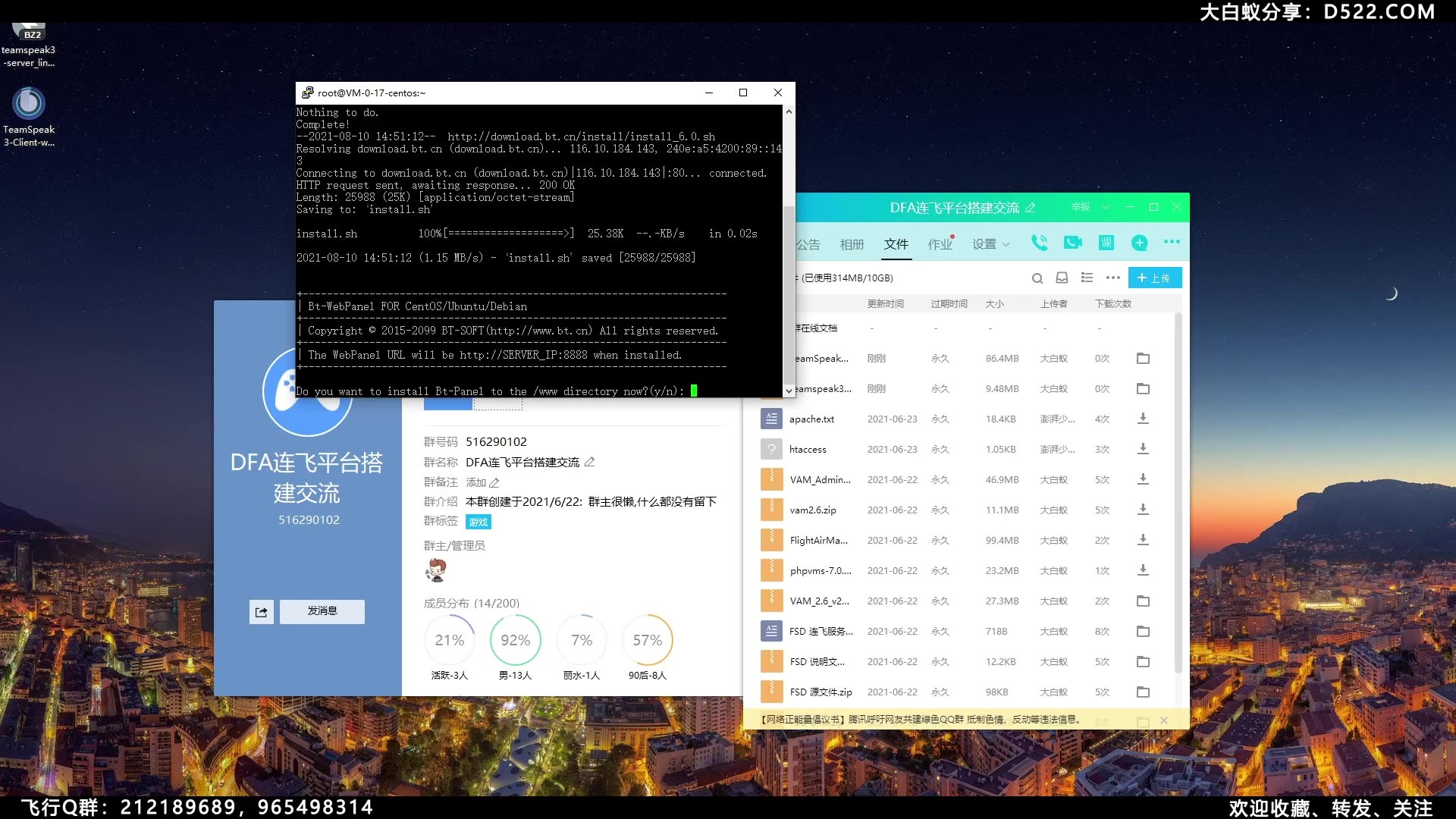Open the group class (课) icon
This screenshot has height=819, width=1456.
click(1106, 243)
